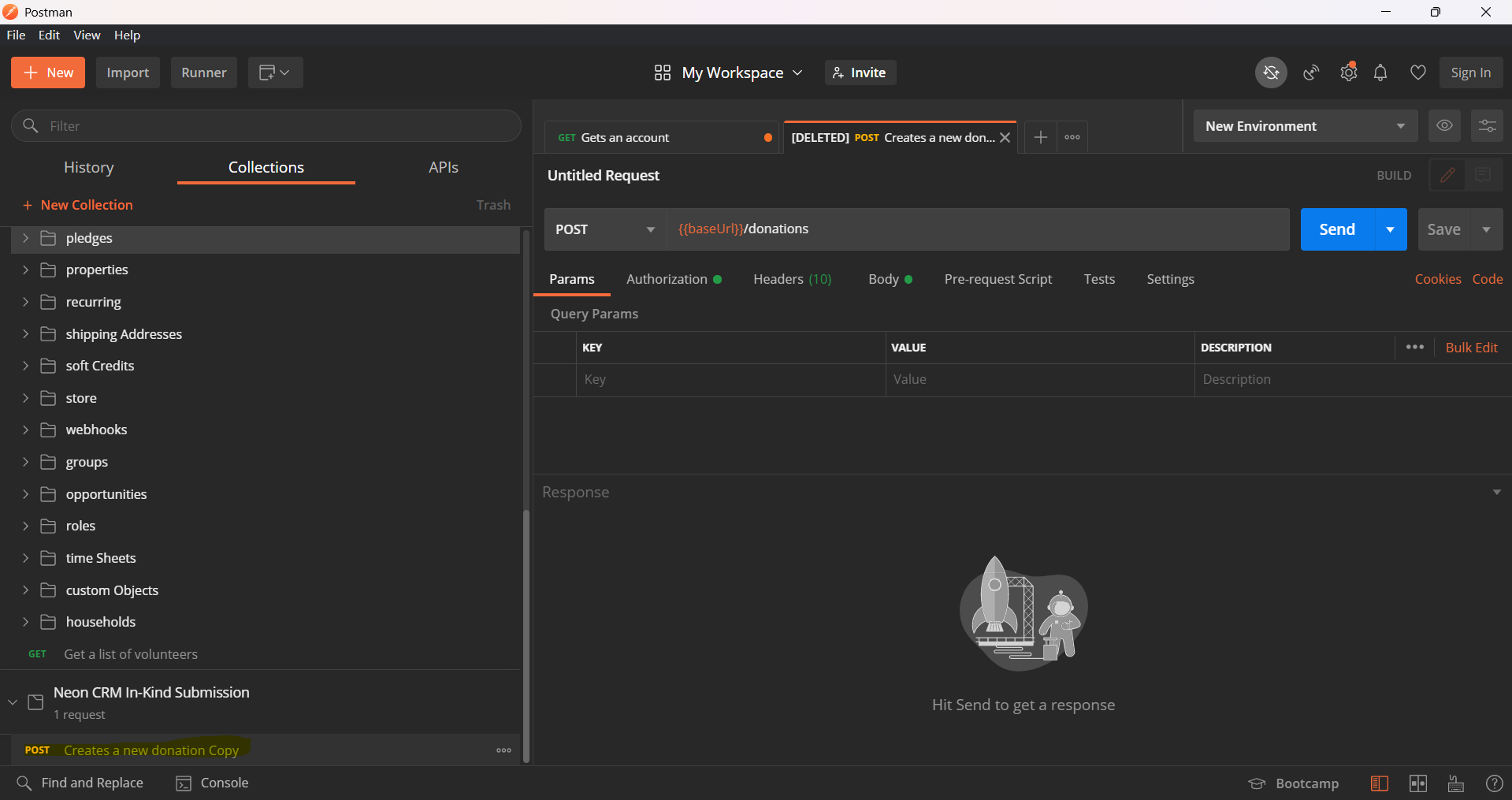Expand the shipping Addresses folder
This screenshot has height=800, width=1512.
[25, 334]
